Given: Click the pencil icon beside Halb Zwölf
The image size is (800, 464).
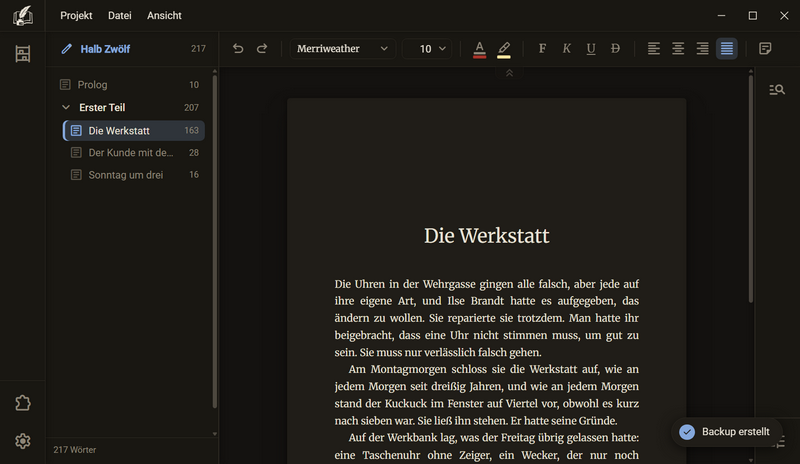Looking at the screenshot, I should click(x=66, y=49).
